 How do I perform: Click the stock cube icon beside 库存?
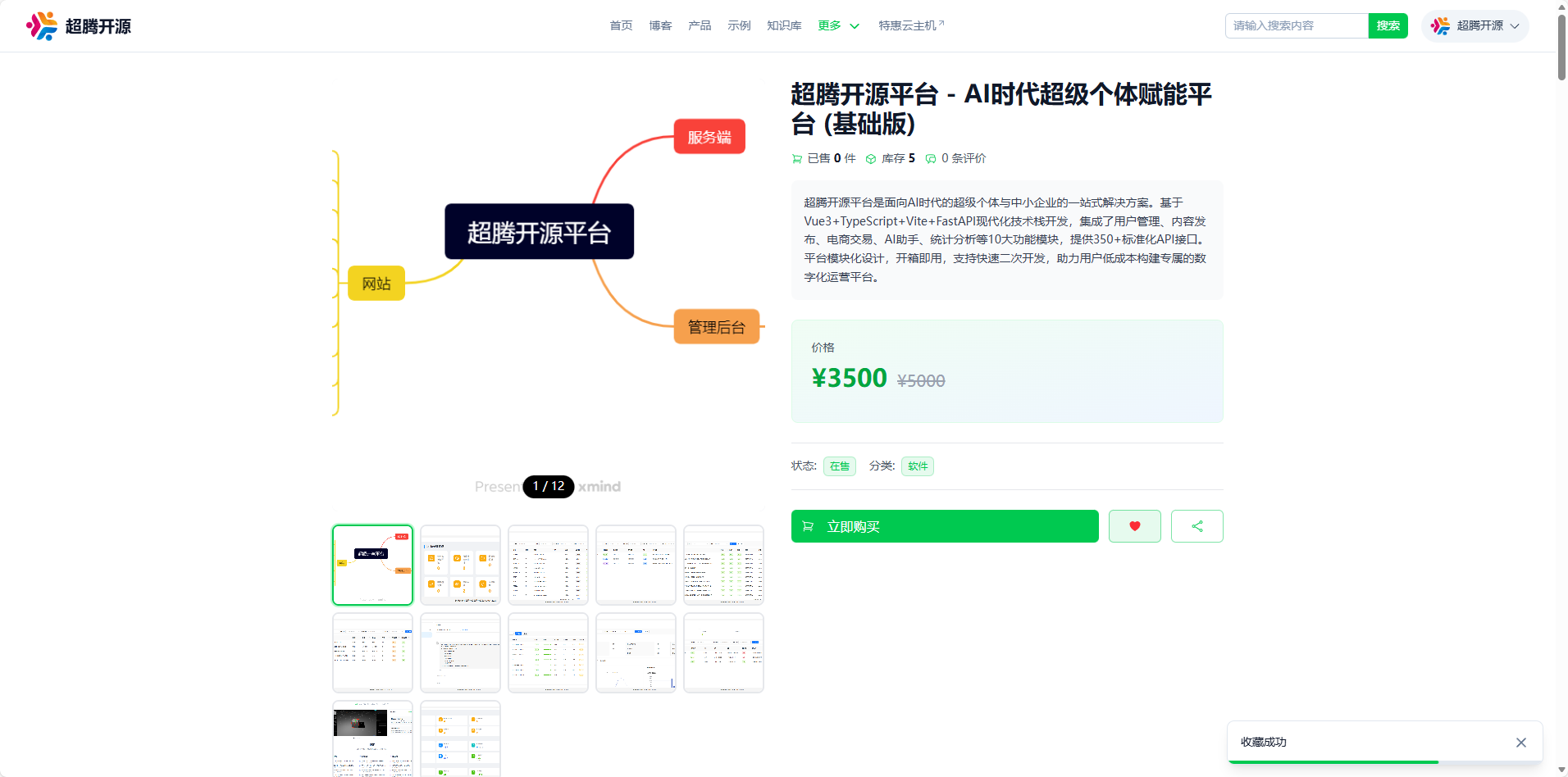(x=871, y=158)
